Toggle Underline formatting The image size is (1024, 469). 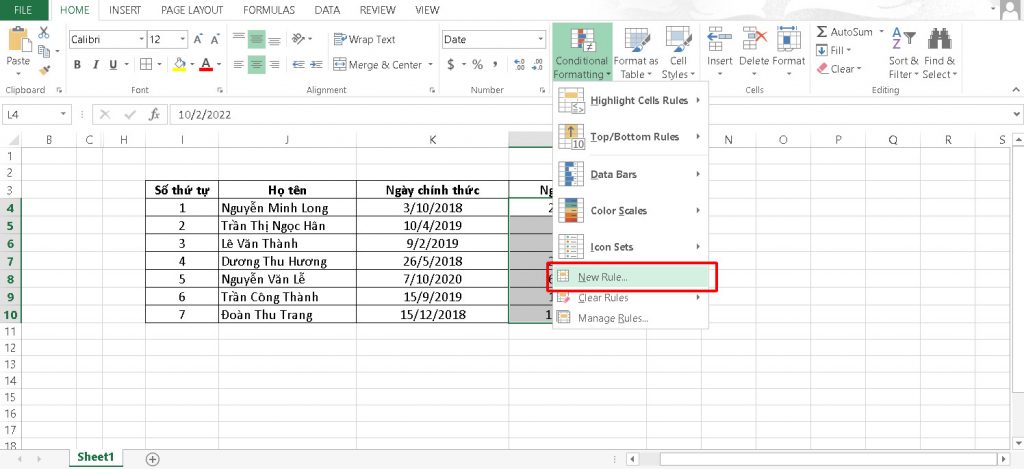point(113,65)
